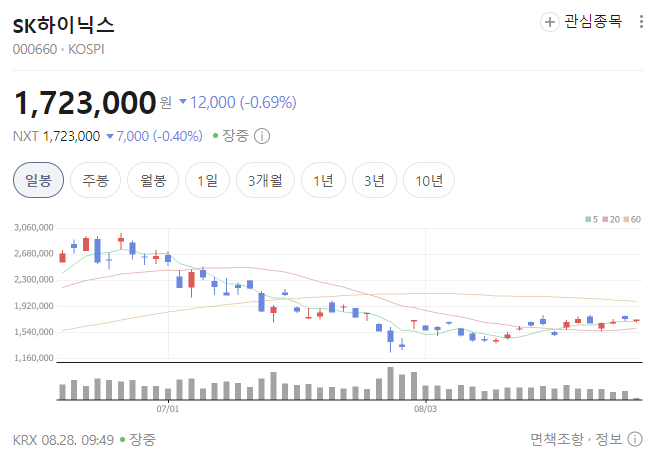The height and width of the screenshot is (458, 655).
Task: Click the change value 12,000 (-0.69%)
Action: (x=238, y=102)
